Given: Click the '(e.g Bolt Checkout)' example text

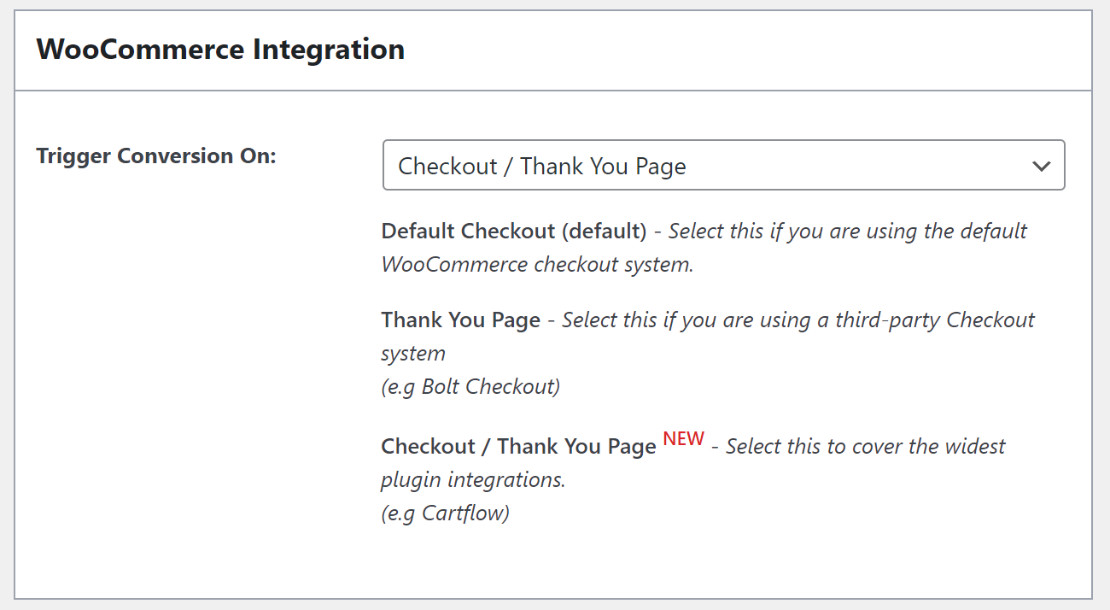Looking at the screenshot, I should click(470, 386).
